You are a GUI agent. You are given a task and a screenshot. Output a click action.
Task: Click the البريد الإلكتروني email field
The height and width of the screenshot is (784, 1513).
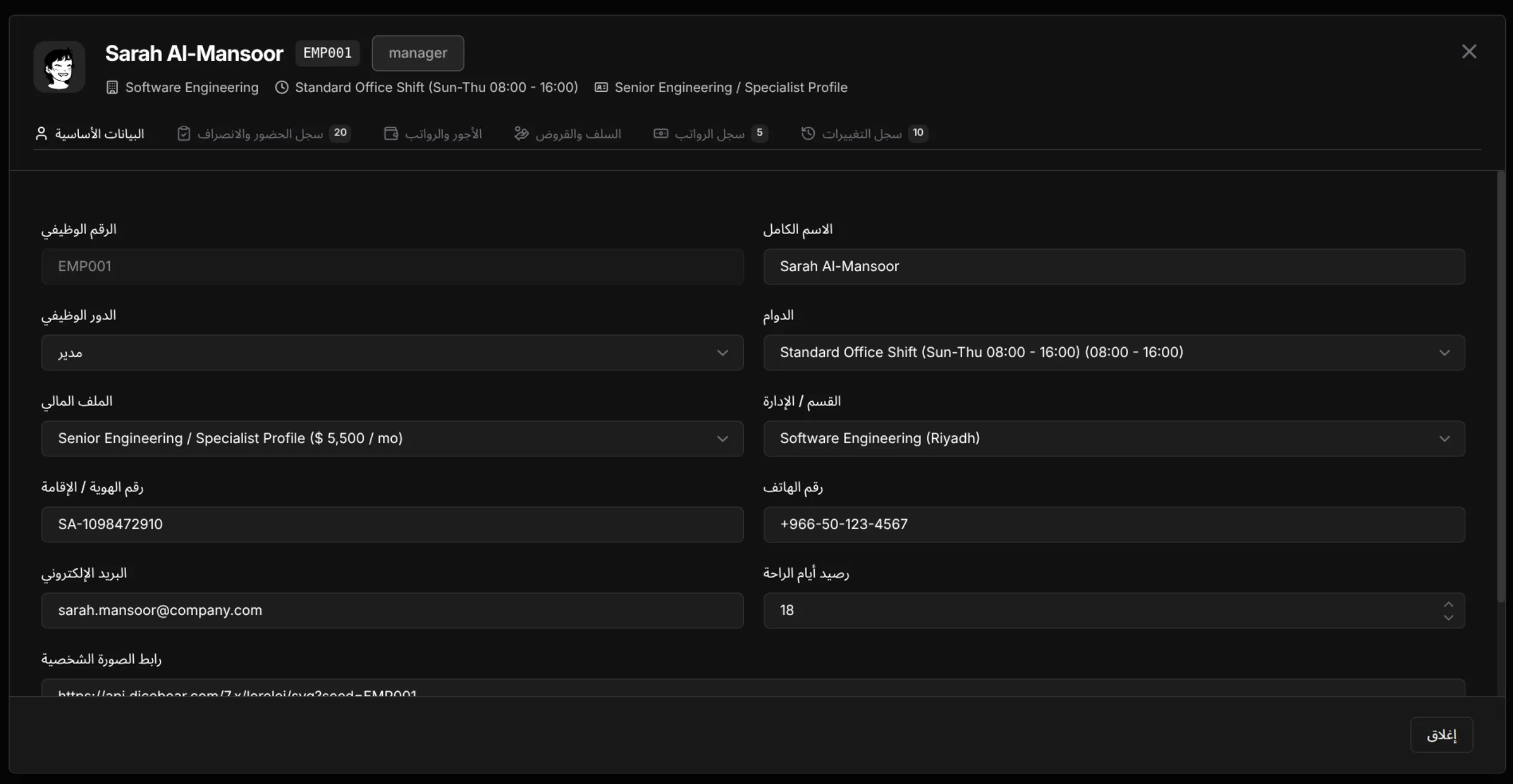click(x=392, y=611)
